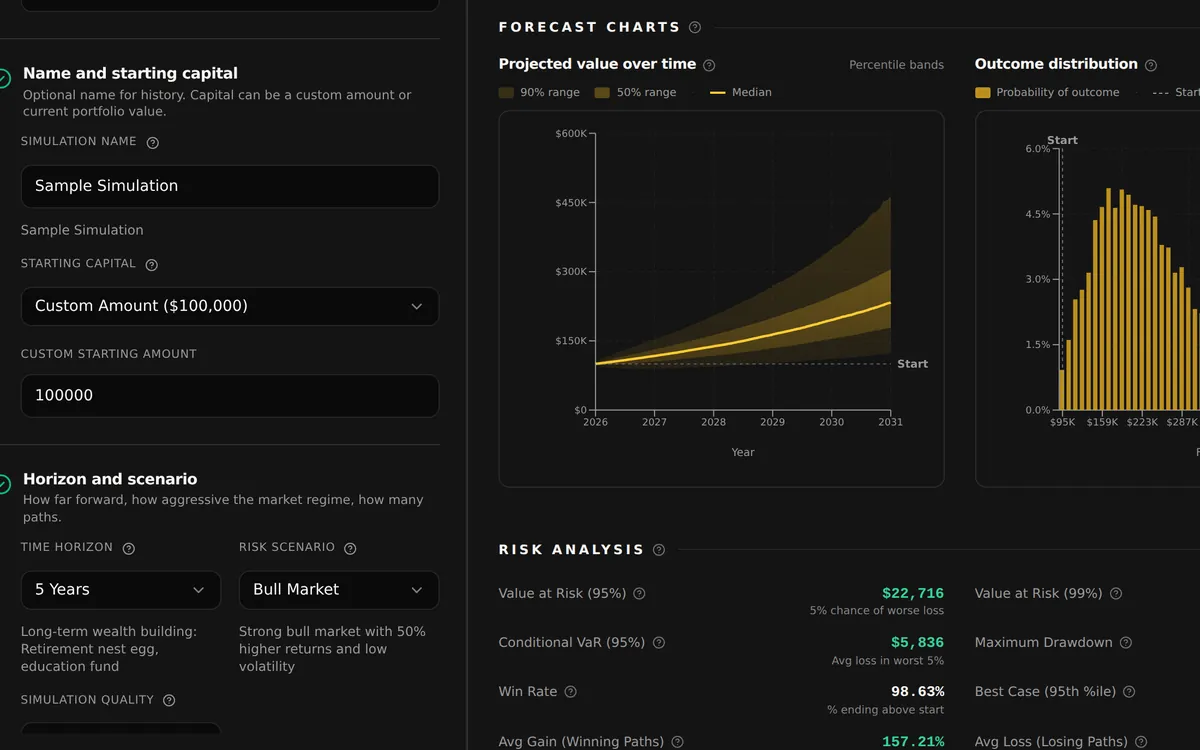Click the Outcome distribution title
The height and width of the screenshot is (750, 1200).
pyautogui.click(x=1056, y=64)
